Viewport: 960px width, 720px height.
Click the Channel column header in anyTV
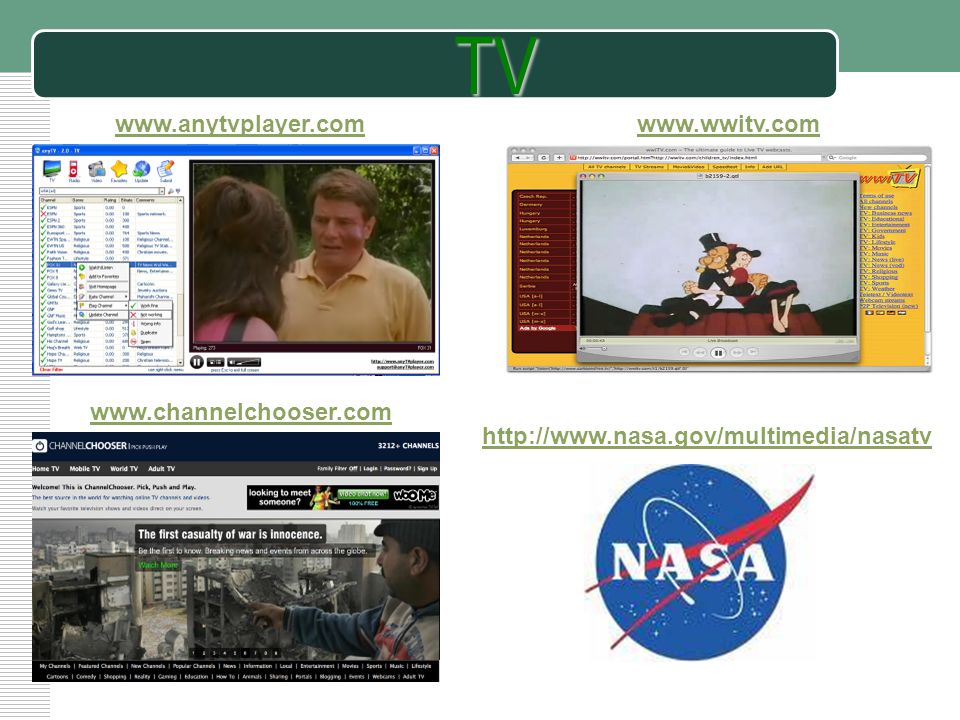(56, 200)
